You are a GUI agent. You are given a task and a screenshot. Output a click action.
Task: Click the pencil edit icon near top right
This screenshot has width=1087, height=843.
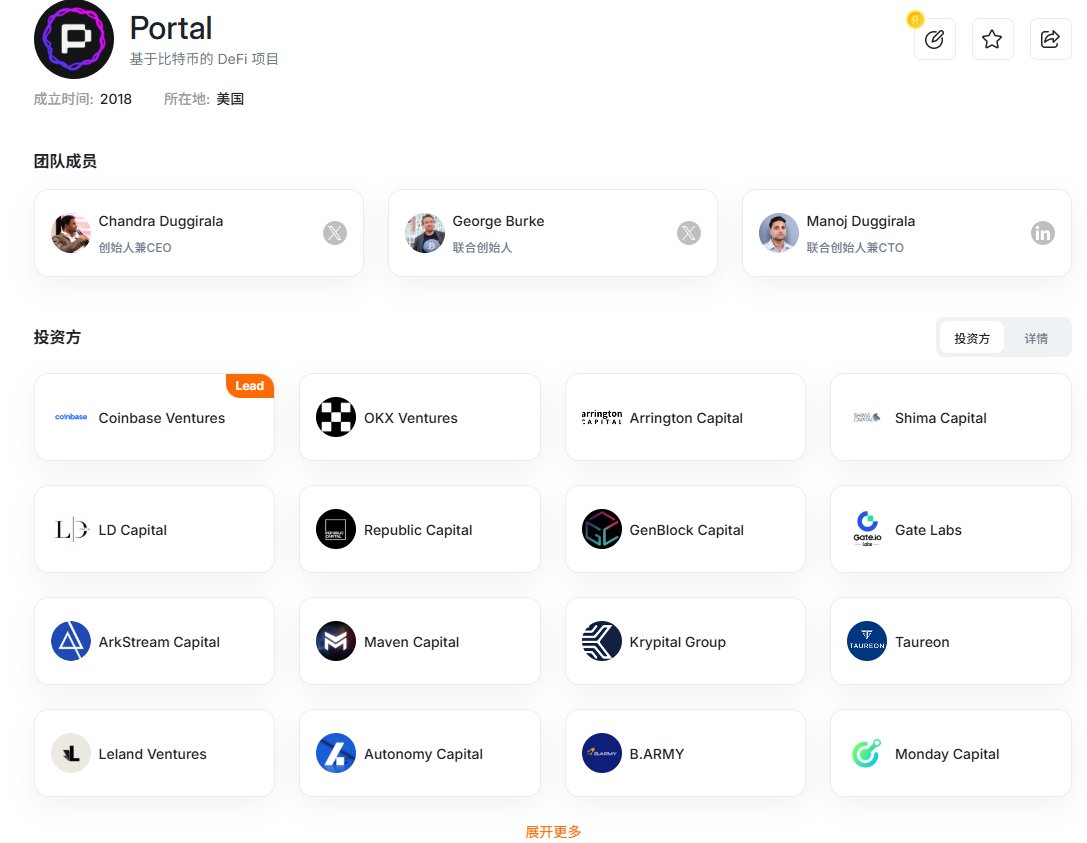935,39
